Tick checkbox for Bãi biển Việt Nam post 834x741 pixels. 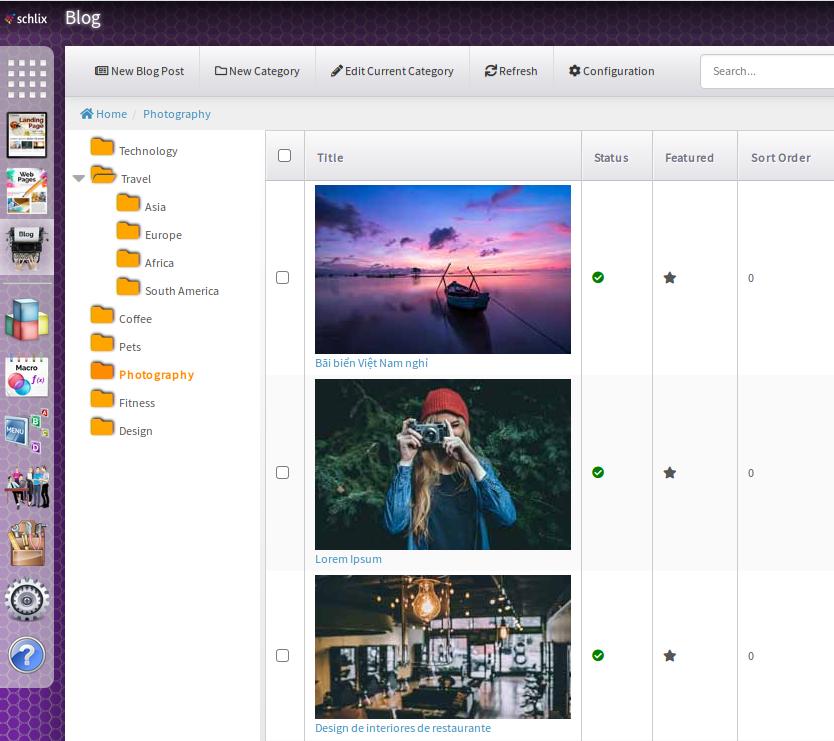282,278
